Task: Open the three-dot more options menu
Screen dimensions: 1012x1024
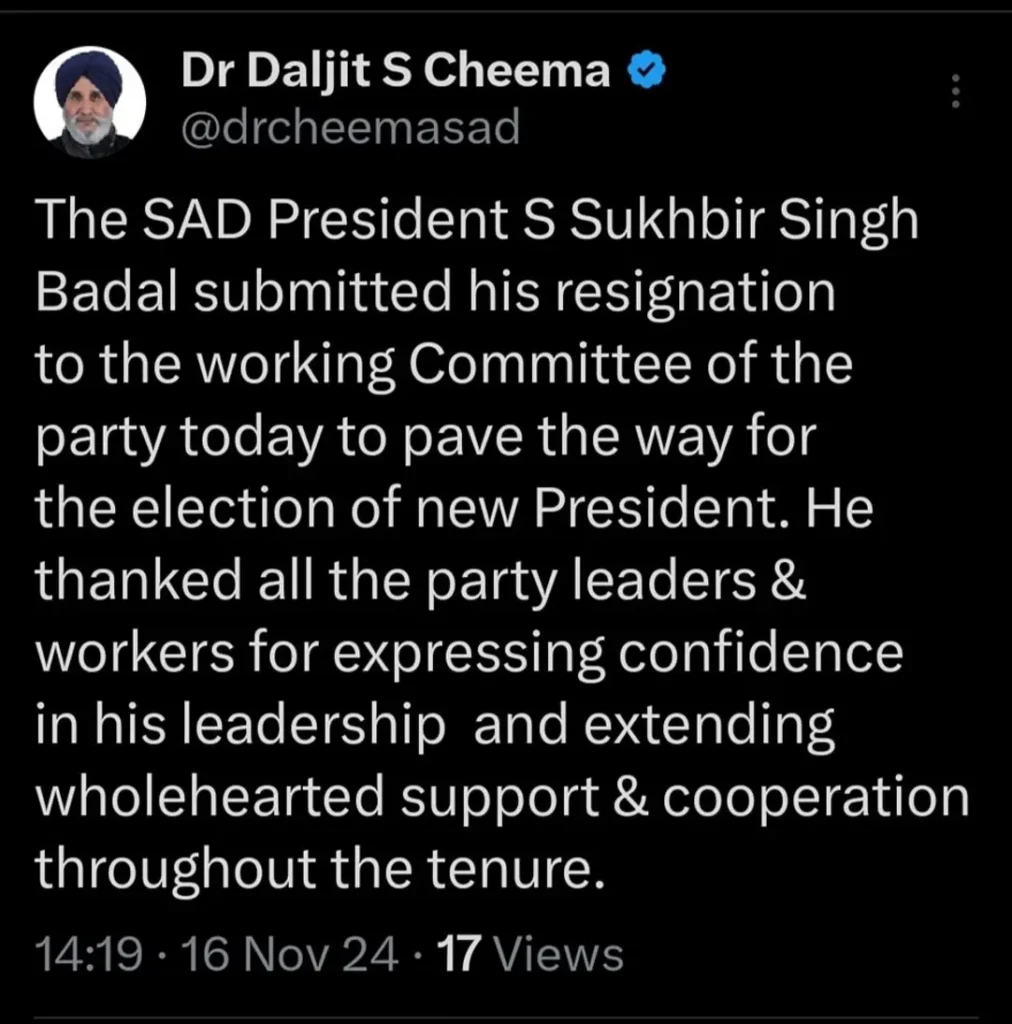Action: (955, 92)
